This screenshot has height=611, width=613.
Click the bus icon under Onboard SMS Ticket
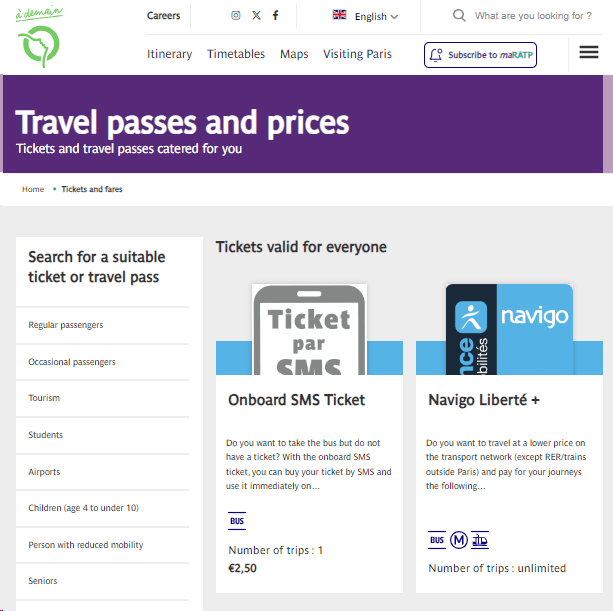click(237, 522)
